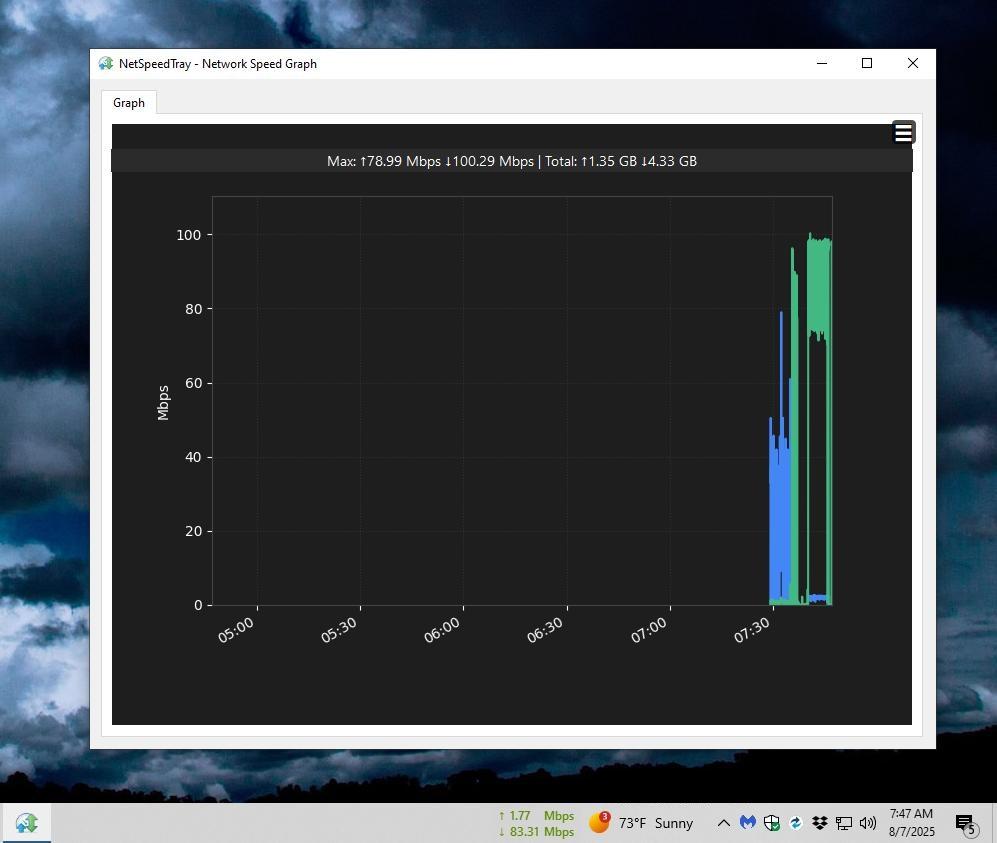
Task: Close the Network Speed Graph window
Action: click(912, 64)
